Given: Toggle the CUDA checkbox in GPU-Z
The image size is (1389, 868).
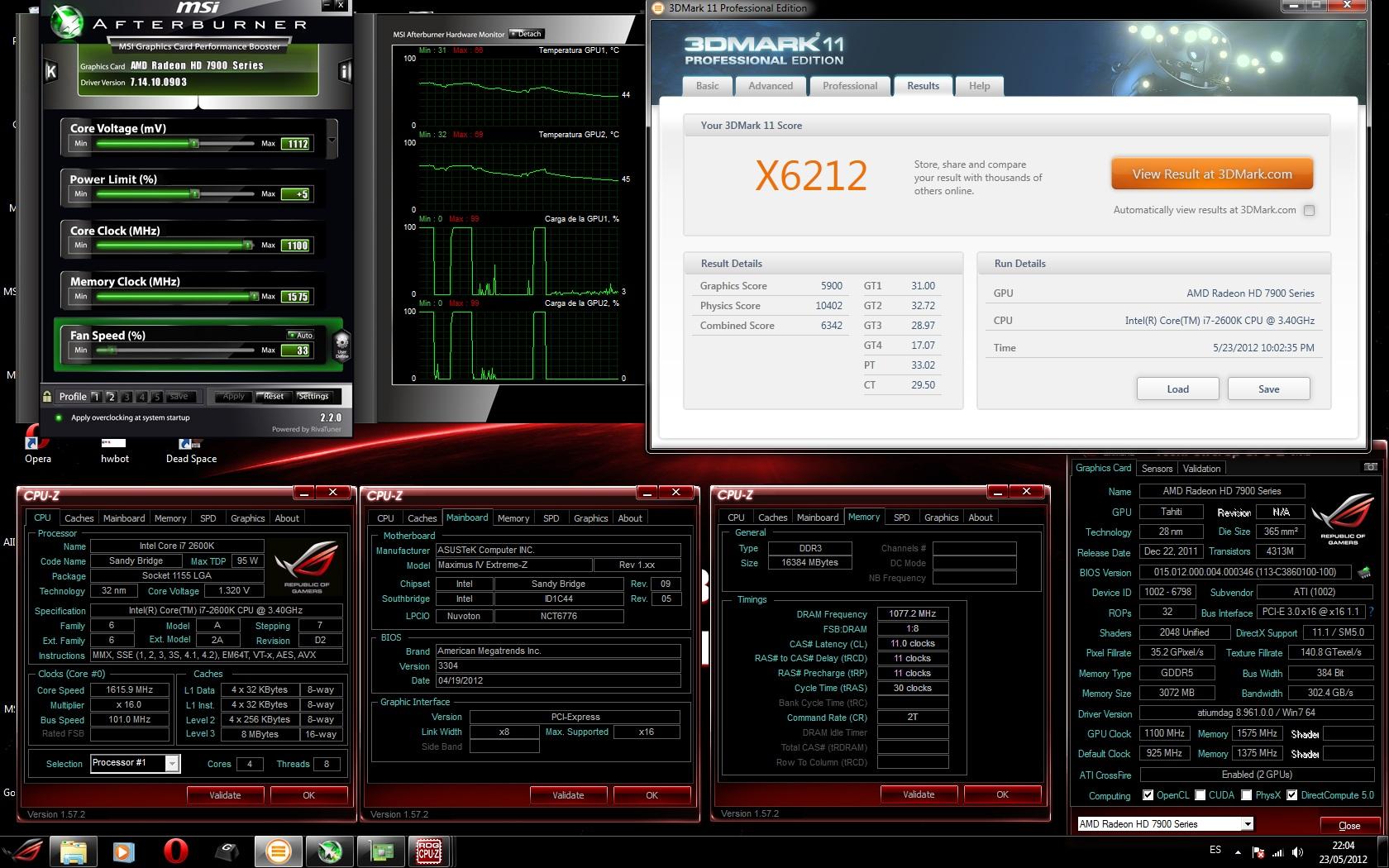Looking at the screenshot, I should (x=1200, y=795).
